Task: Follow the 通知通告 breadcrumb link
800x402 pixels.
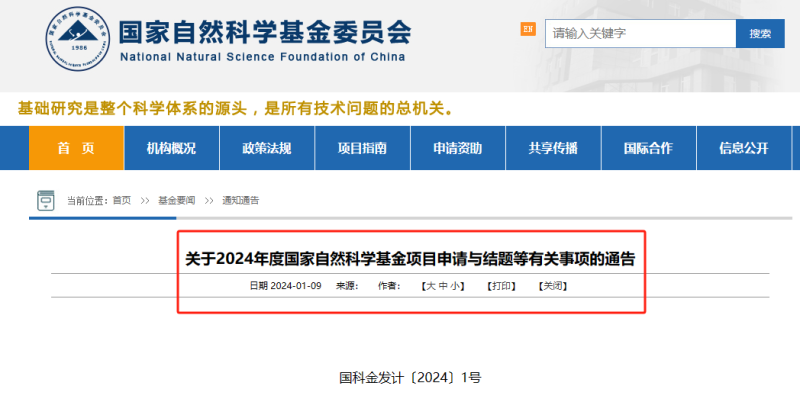Action: [241, 200]
